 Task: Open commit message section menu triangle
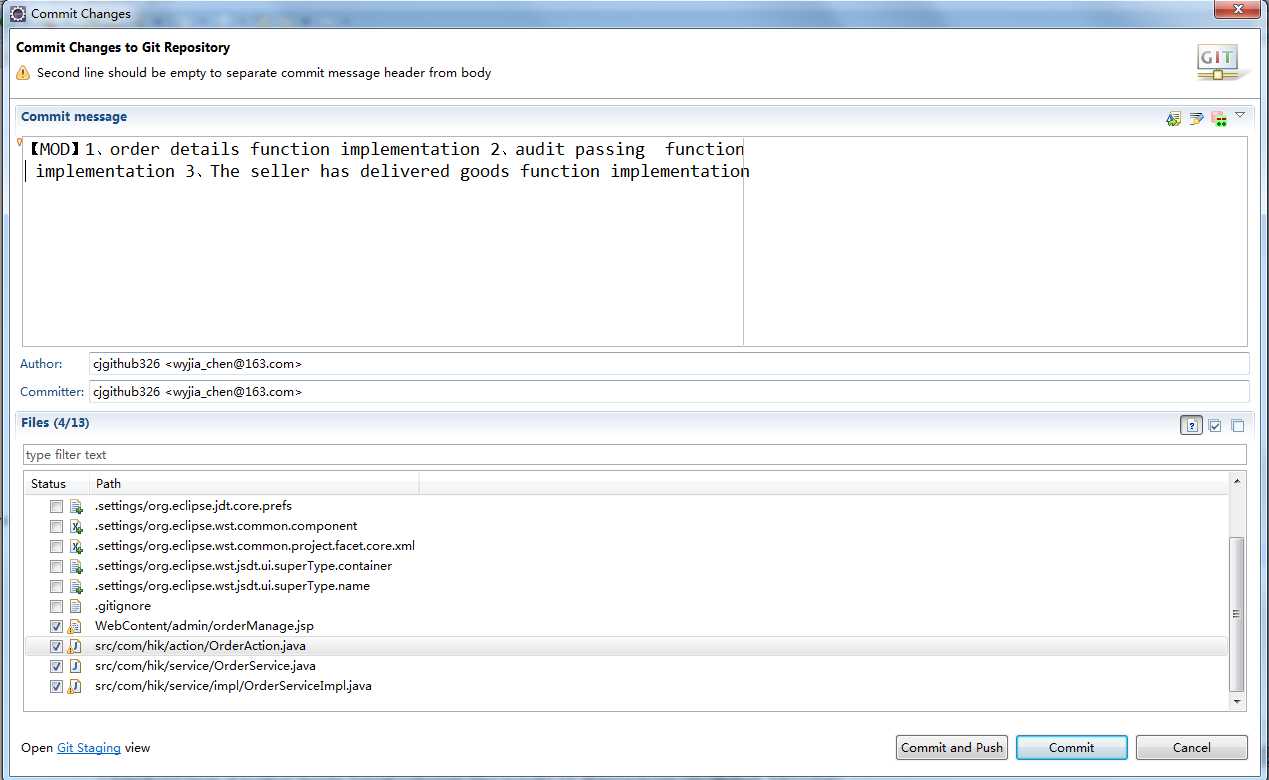coord(1240,116)
